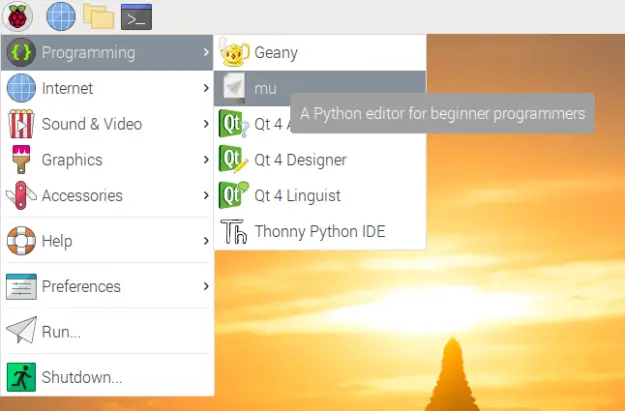625x411 pixels.
Task: Open the Raspberry Pi main menu button
Action: (17, 17)
